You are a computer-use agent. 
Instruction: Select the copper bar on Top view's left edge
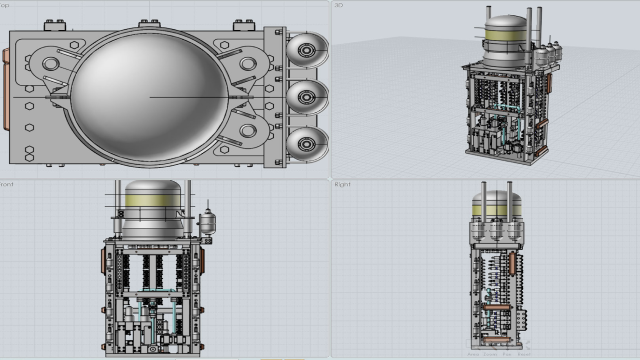tap(6, 89)
